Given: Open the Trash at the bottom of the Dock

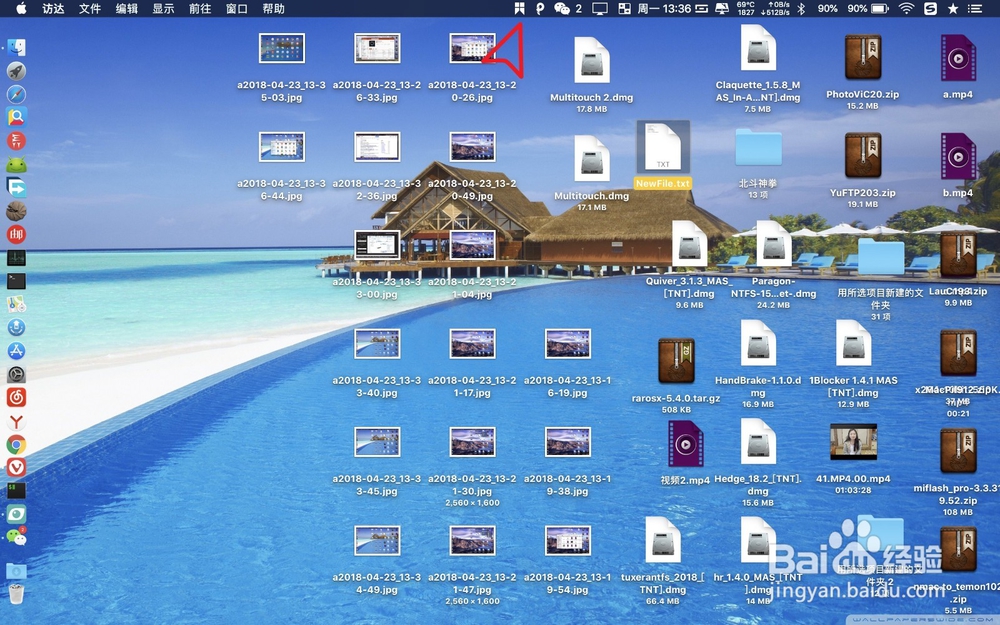Looking at the screenshot, I should coord(17,592).
